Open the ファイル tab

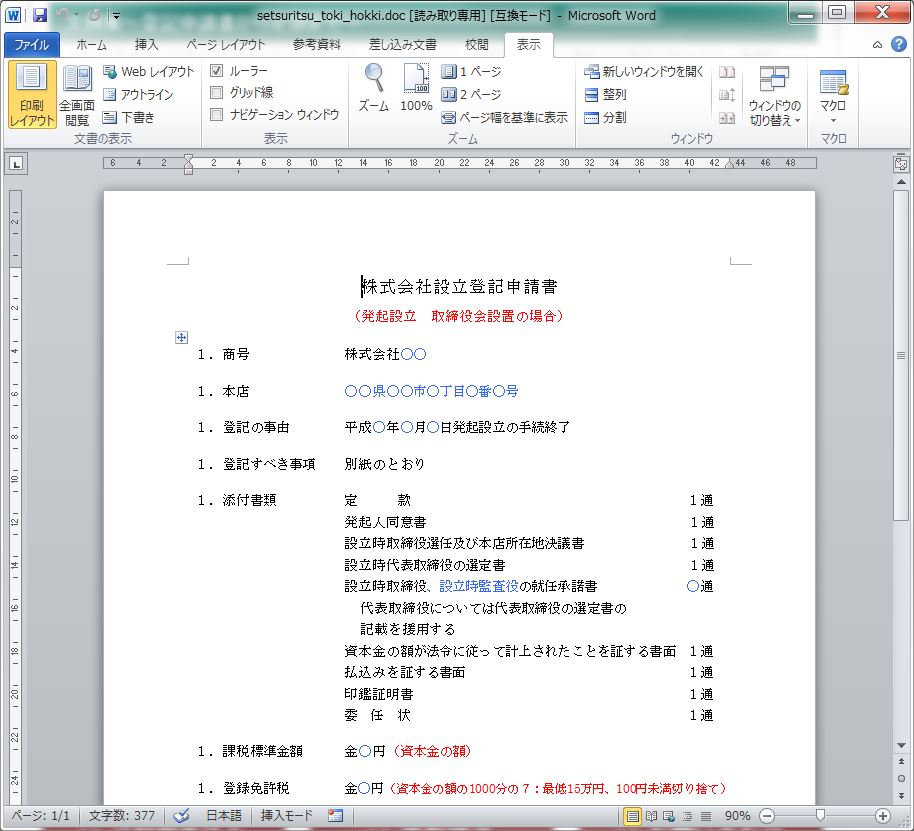pos(31,44)
